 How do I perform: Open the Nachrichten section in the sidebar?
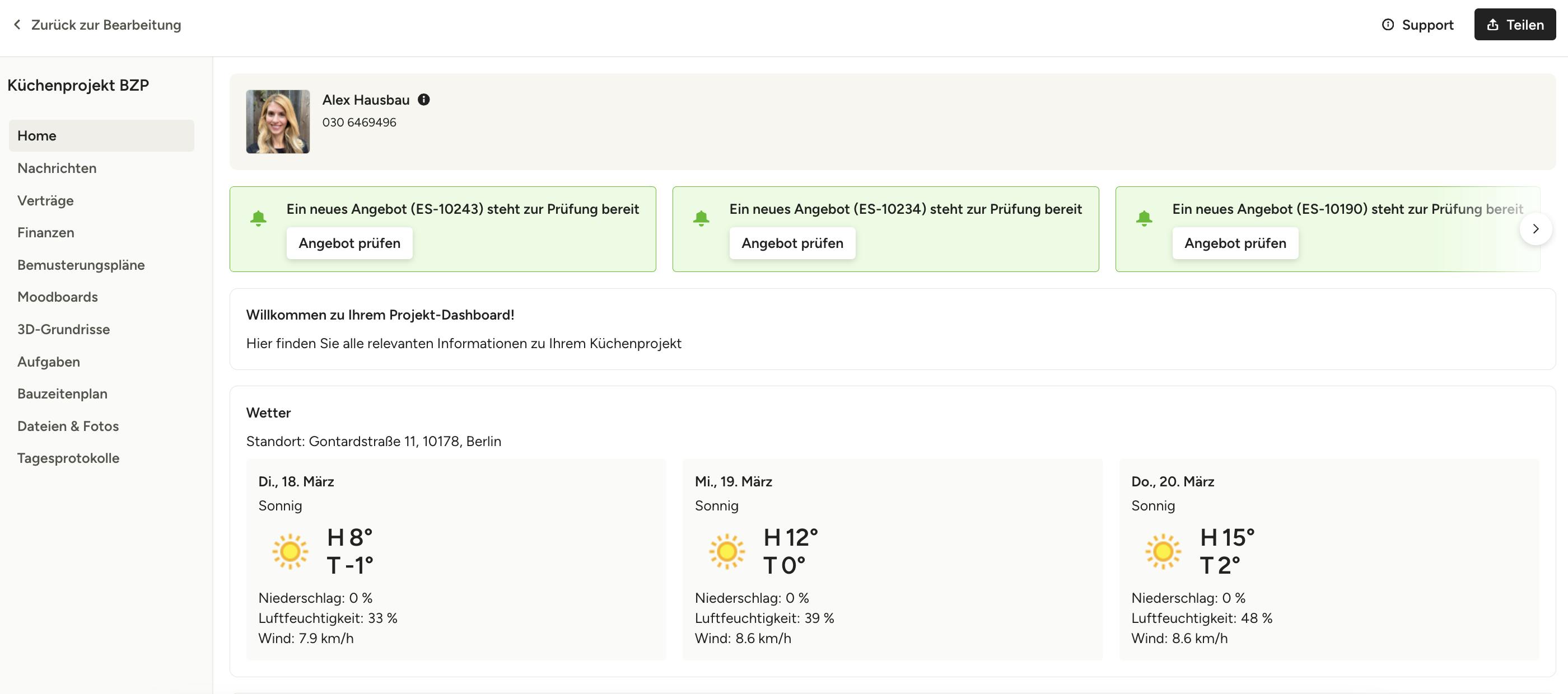coord(57,168)
